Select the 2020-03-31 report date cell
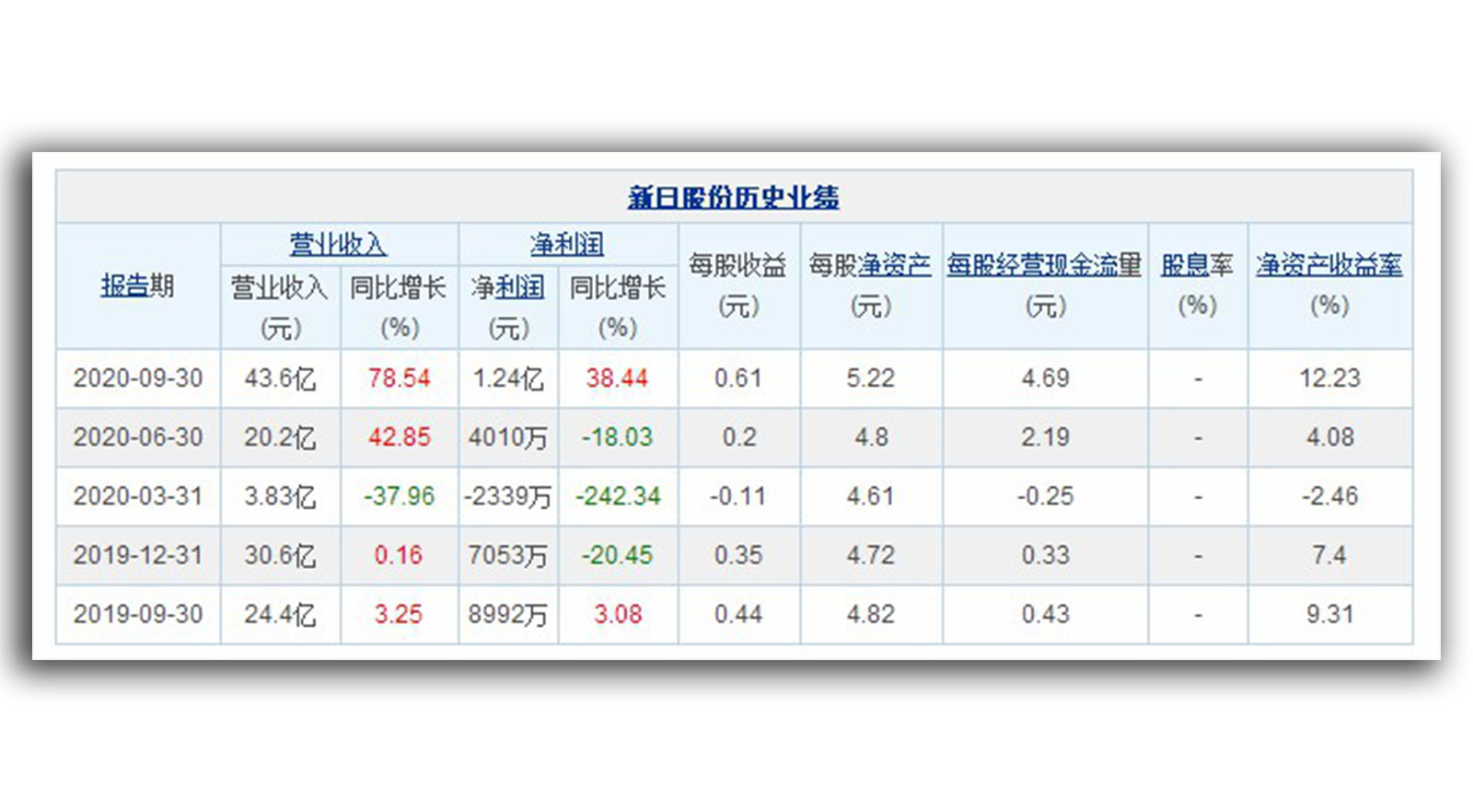This screenshot has height=812, width=1473. pos(138,496)
